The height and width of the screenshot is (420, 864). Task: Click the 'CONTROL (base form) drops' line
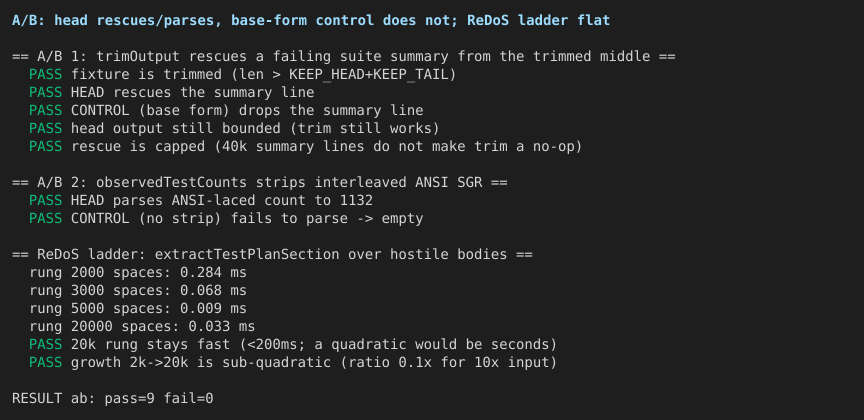tap(226, 110)
